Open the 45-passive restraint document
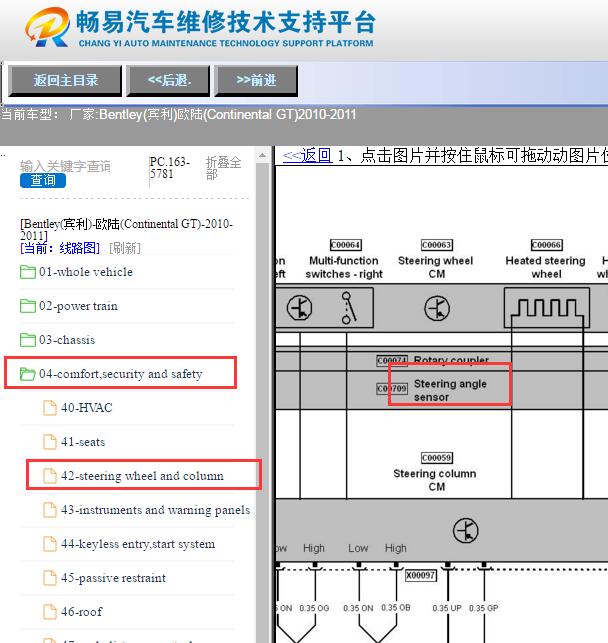The height and width of the screenshot is (643, 608). (113, 578)
